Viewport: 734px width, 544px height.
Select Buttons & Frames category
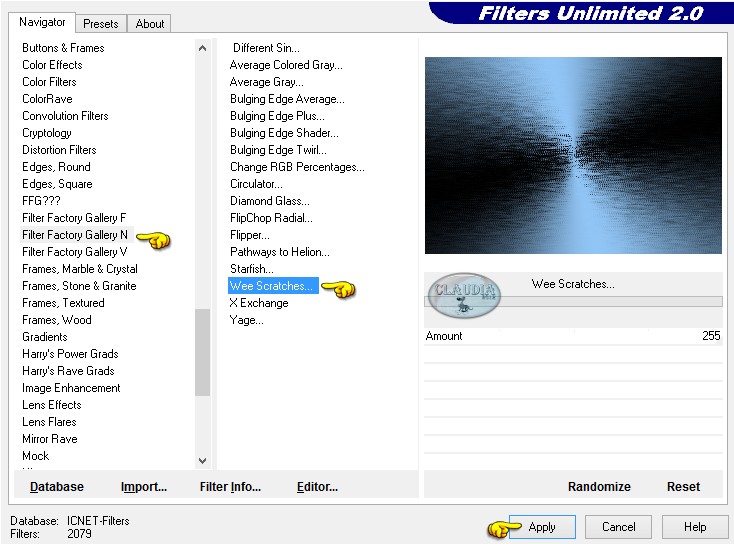[x=63, y=48]
